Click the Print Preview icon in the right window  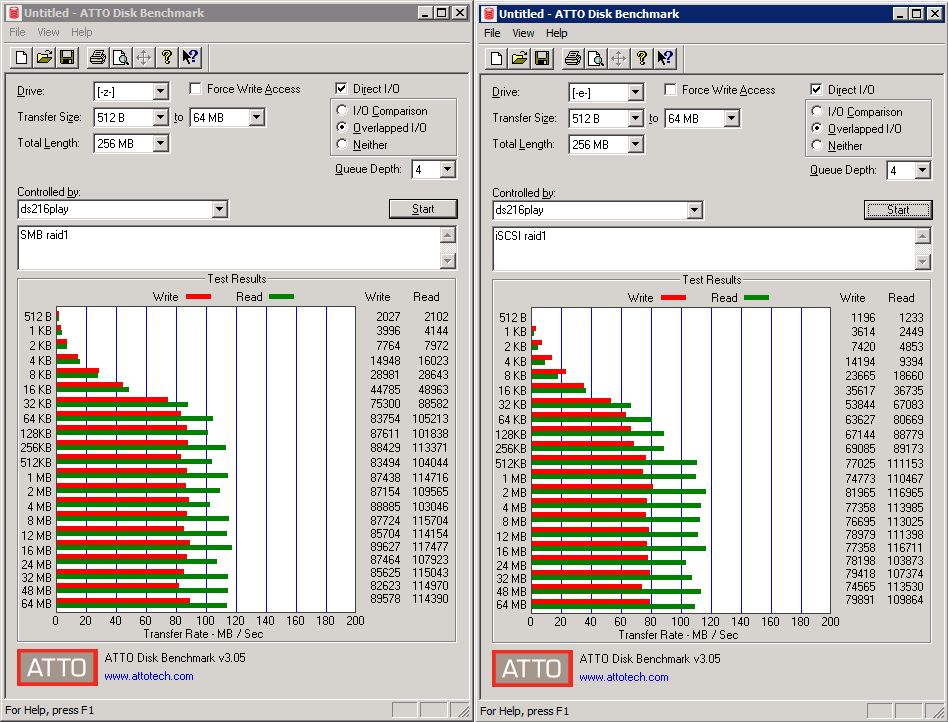[596, 59]
